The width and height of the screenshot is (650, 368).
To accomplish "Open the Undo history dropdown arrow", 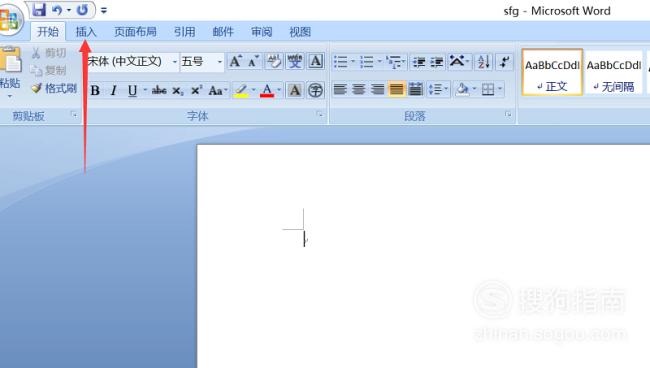I will click(69, 10).
